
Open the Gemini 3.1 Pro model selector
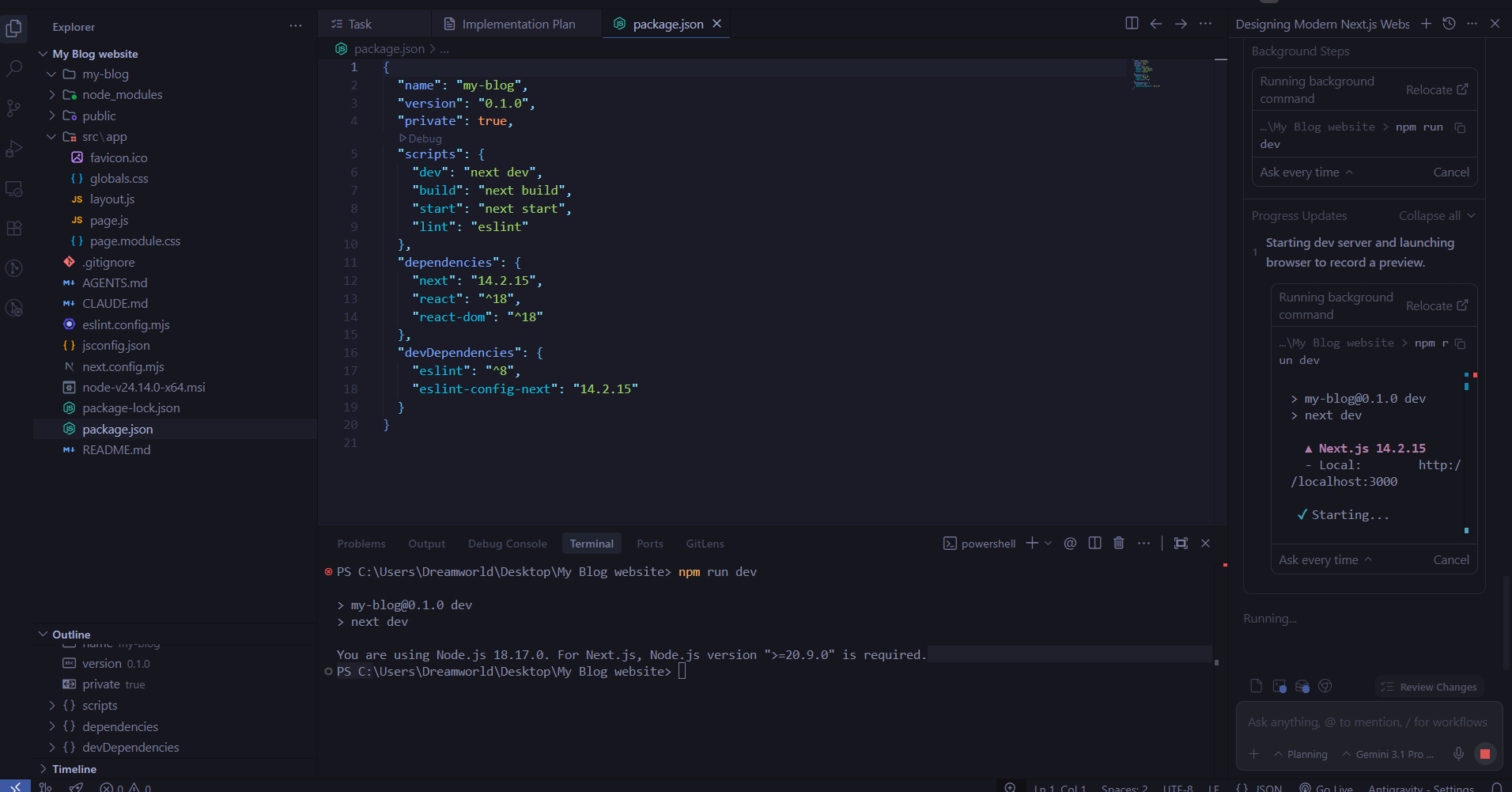click(x=1388, y=754)
